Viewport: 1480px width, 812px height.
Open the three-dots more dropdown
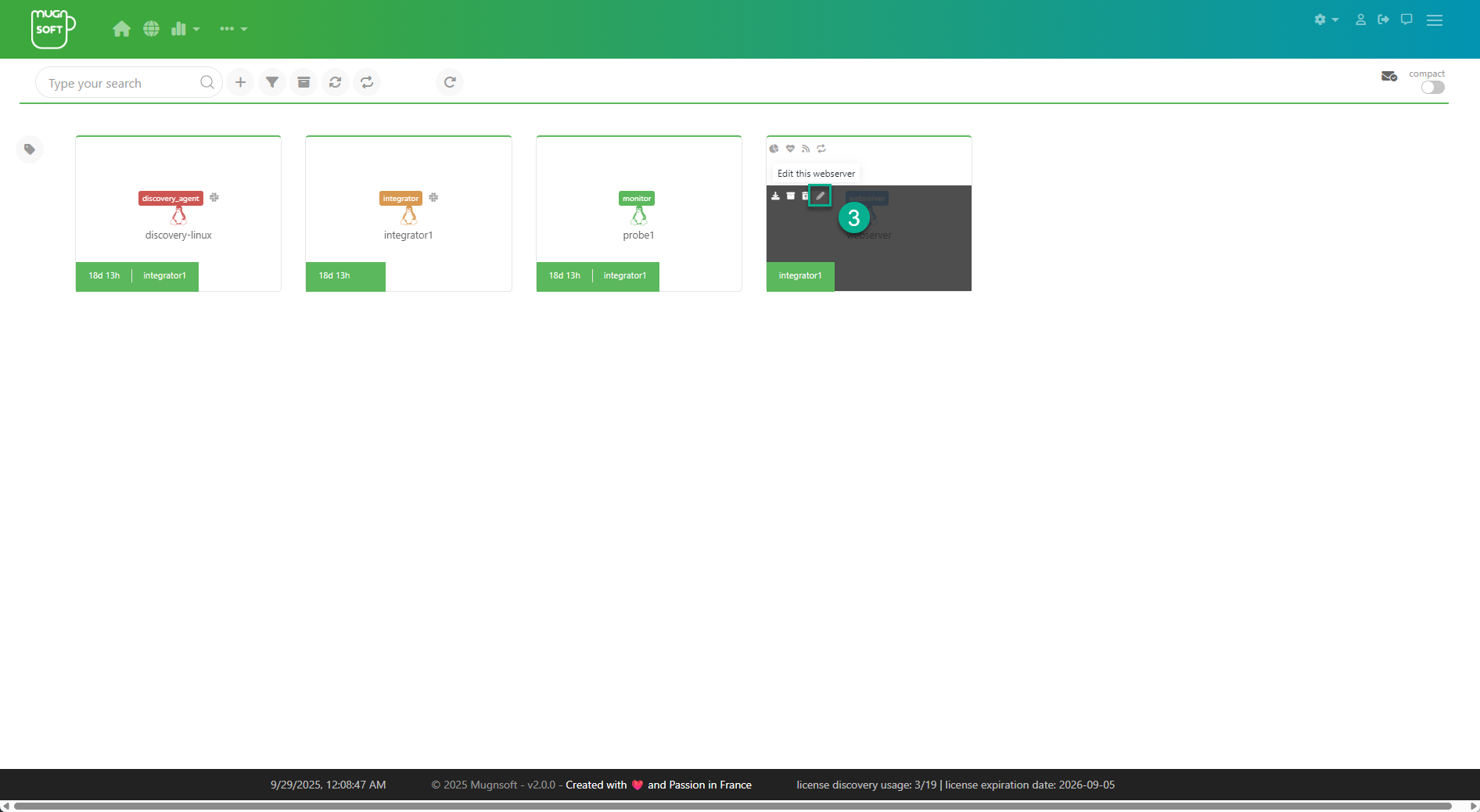click(233, 29)
